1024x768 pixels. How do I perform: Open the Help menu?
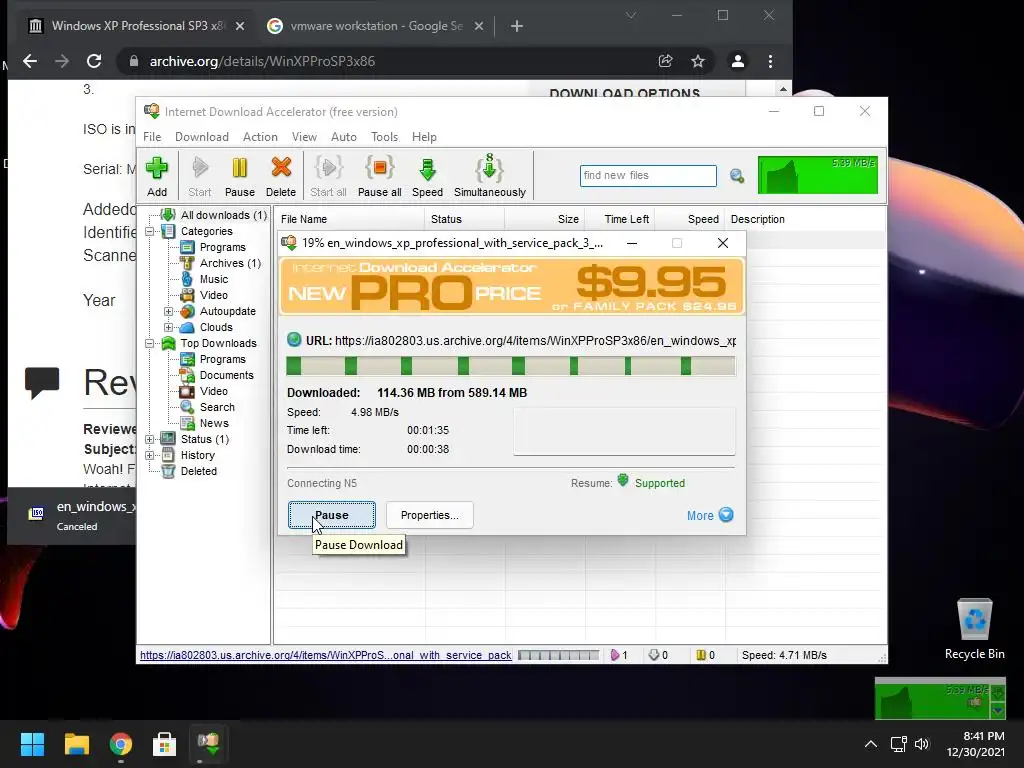(424, 136)
